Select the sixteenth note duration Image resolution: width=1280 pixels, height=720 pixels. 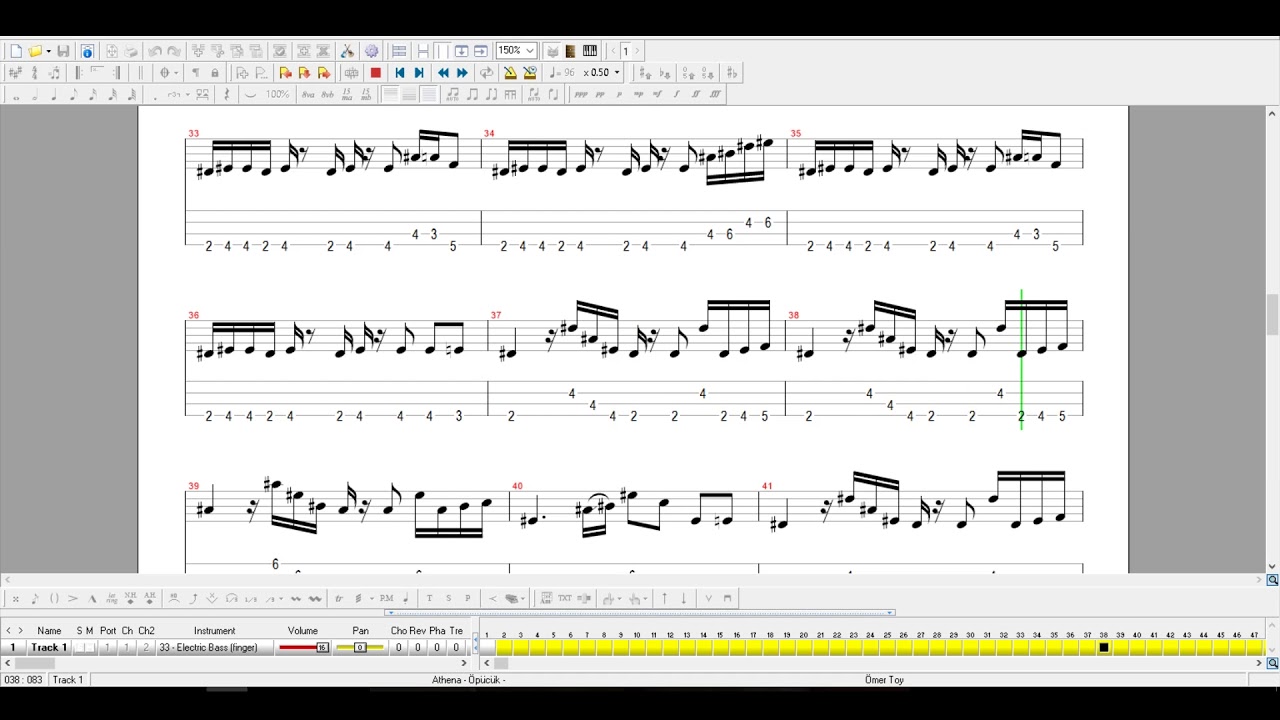[x=92, y=95]
